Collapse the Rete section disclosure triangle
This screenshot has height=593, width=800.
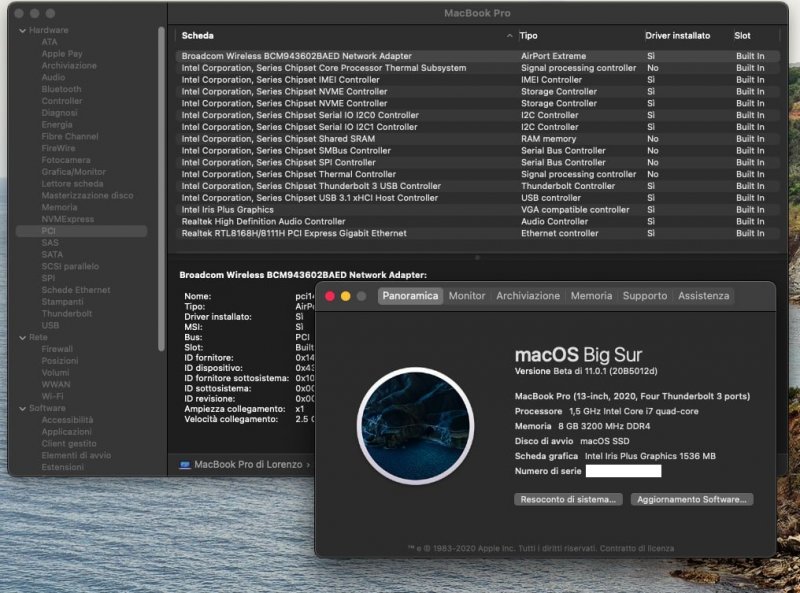point(22,337)
